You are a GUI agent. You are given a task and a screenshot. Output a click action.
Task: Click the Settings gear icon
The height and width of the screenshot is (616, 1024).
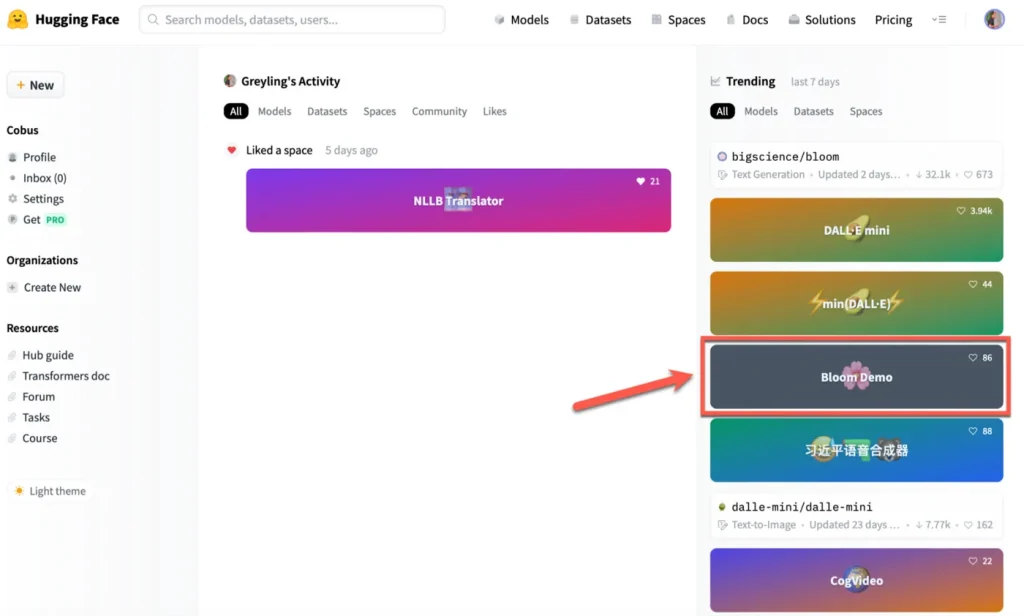pyautogui.click(x=12, y=199)
